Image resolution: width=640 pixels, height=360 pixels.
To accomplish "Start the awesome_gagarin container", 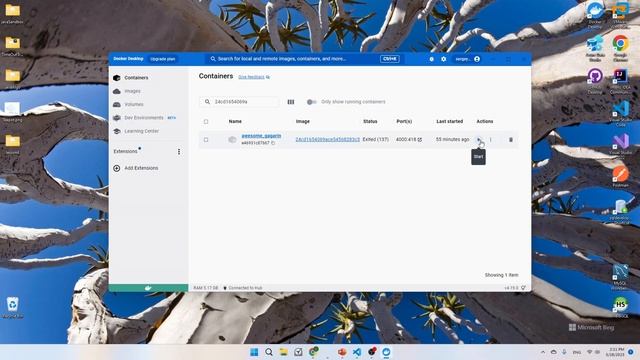I will pos(479,140).
